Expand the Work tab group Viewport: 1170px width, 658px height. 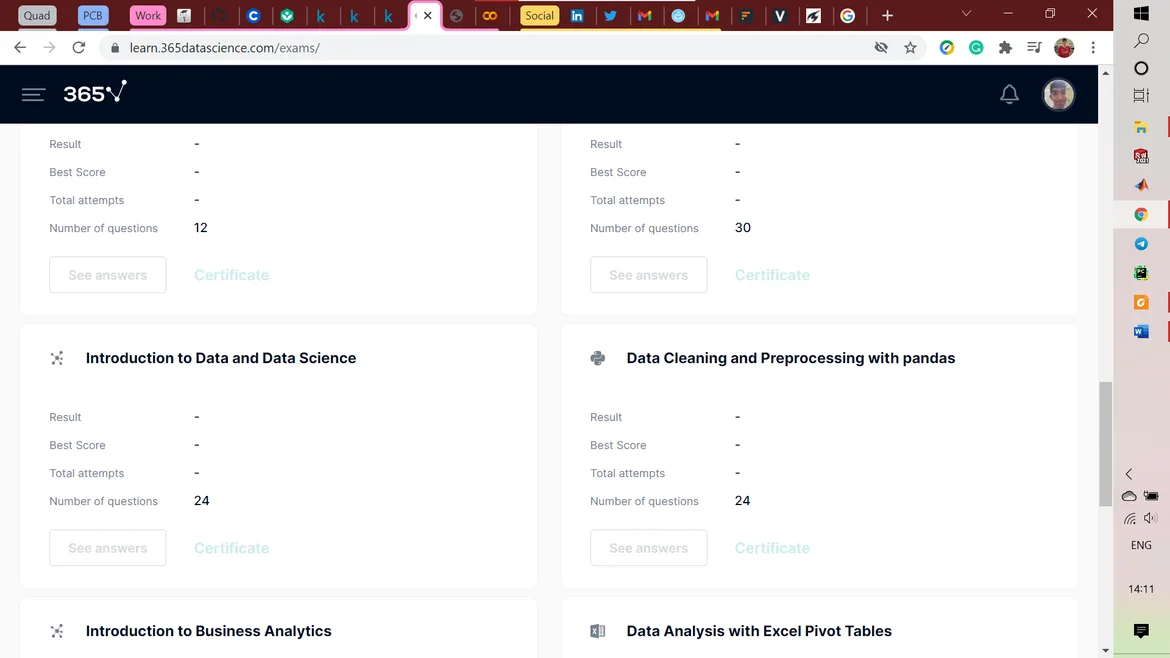point(148,16)
